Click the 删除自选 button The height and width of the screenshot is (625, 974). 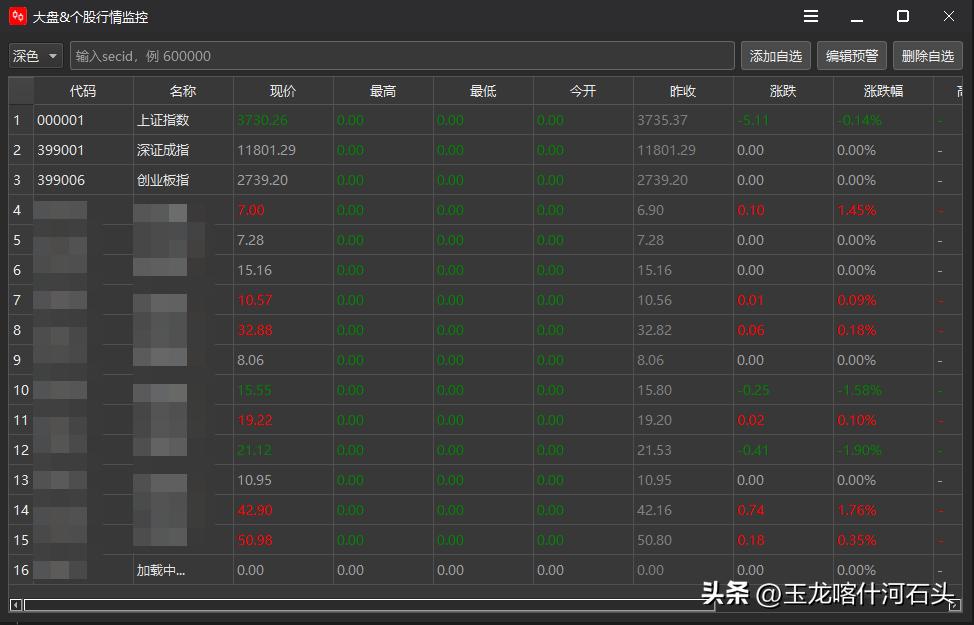click(x=927, y=56)
